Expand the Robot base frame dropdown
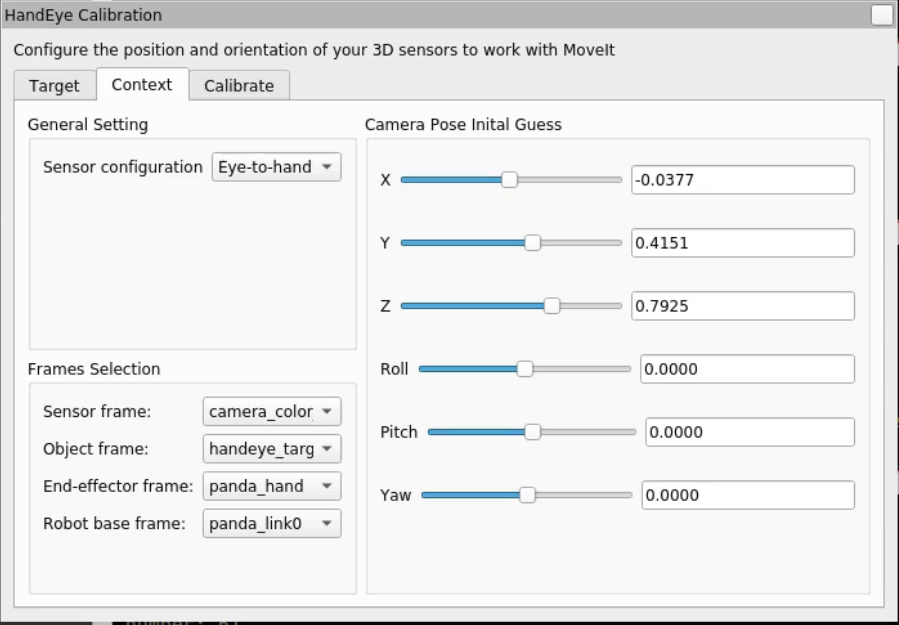 coord(272,523)
